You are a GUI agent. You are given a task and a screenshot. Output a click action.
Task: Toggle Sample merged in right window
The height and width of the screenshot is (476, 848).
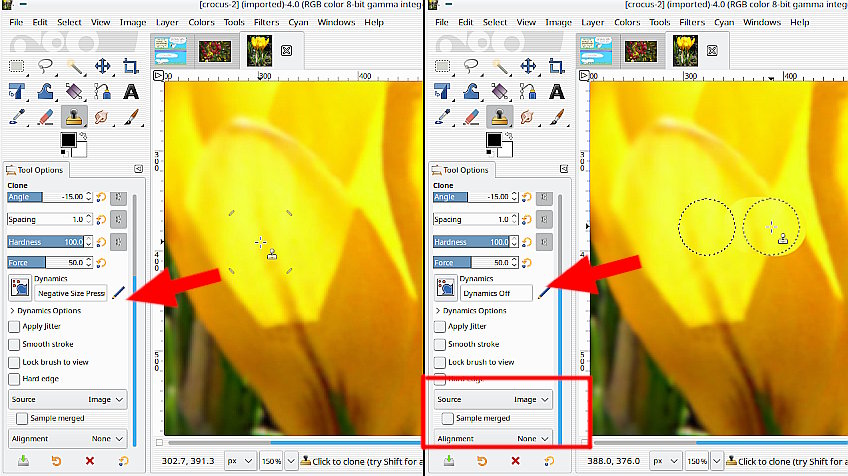[x=447, y=419]
